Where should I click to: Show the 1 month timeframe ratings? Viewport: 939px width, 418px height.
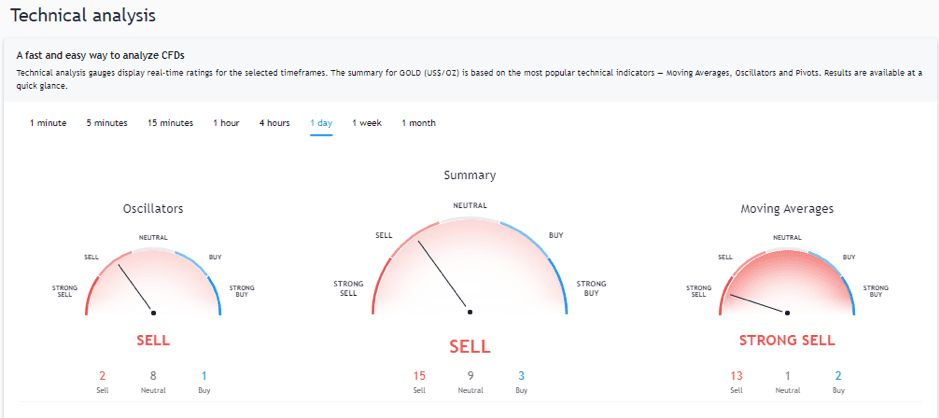[418, 123]
